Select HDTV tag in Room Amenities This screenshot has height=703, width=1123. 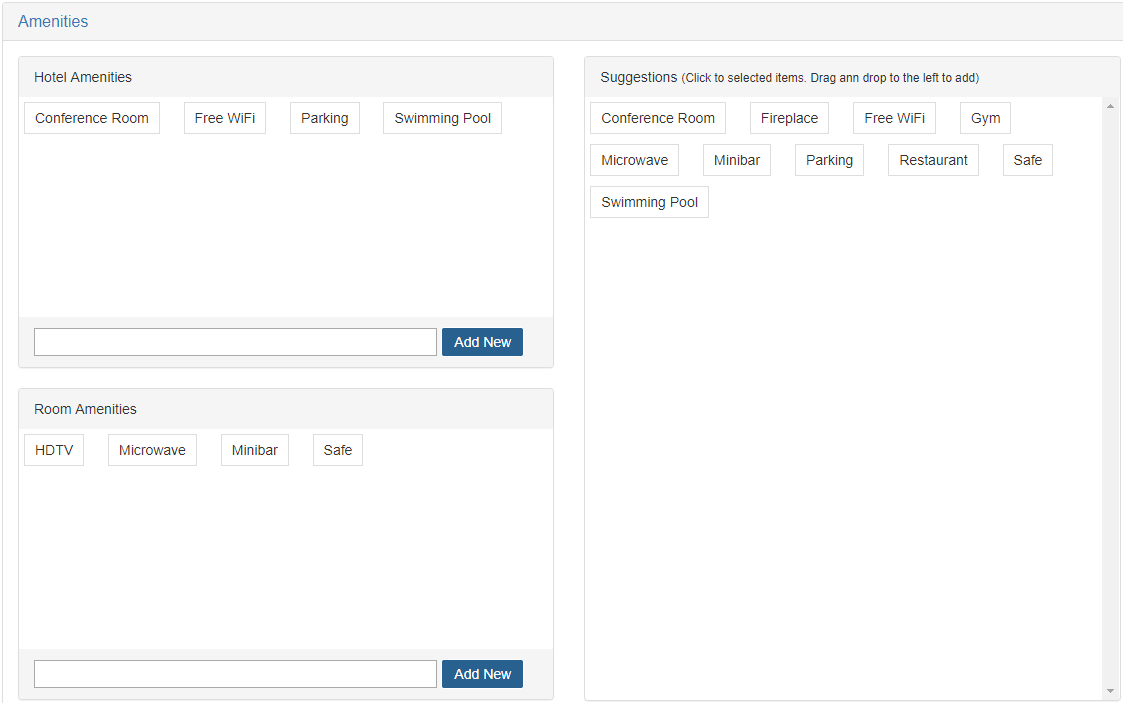54,450
